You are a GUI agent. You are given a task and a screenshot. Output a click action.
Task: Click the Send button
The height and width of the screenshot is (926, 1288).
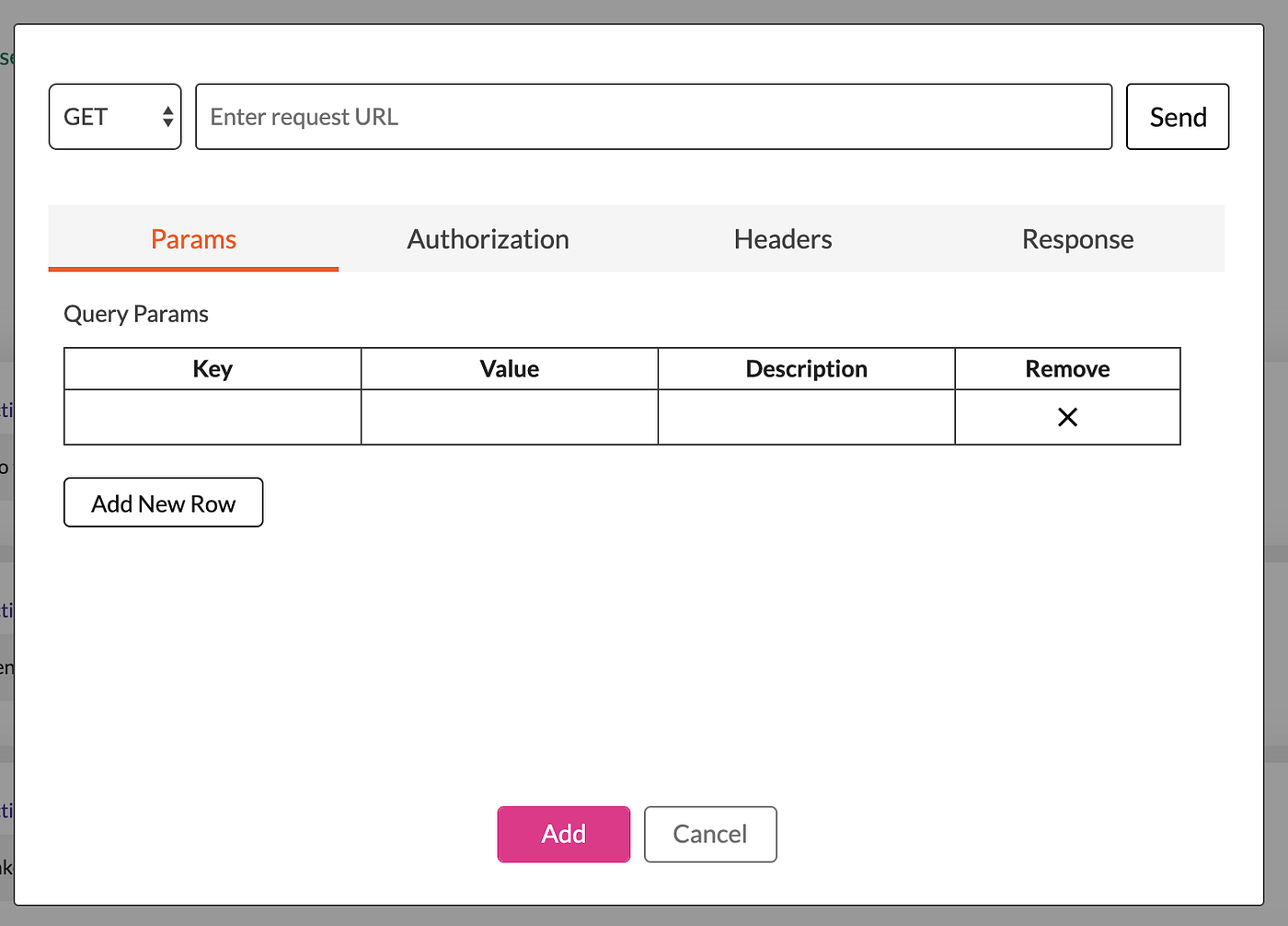[x=1178, y=116]
